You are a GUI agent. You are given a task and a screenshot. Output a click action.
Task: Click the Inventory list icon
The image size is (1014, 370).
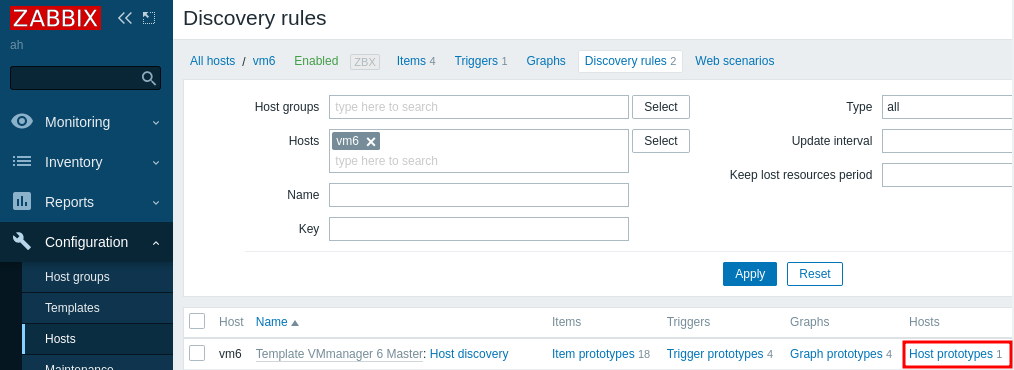(x=22, y=162)
